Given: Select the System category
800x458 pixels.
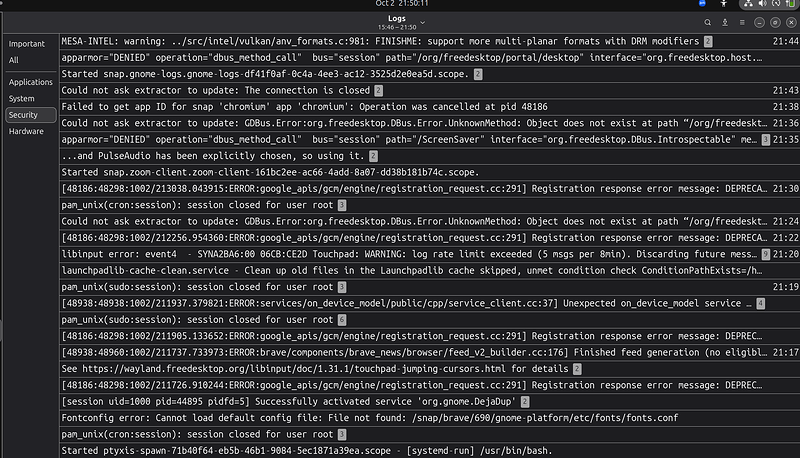Looking at the screenshot, I should [x=31, y=98].
